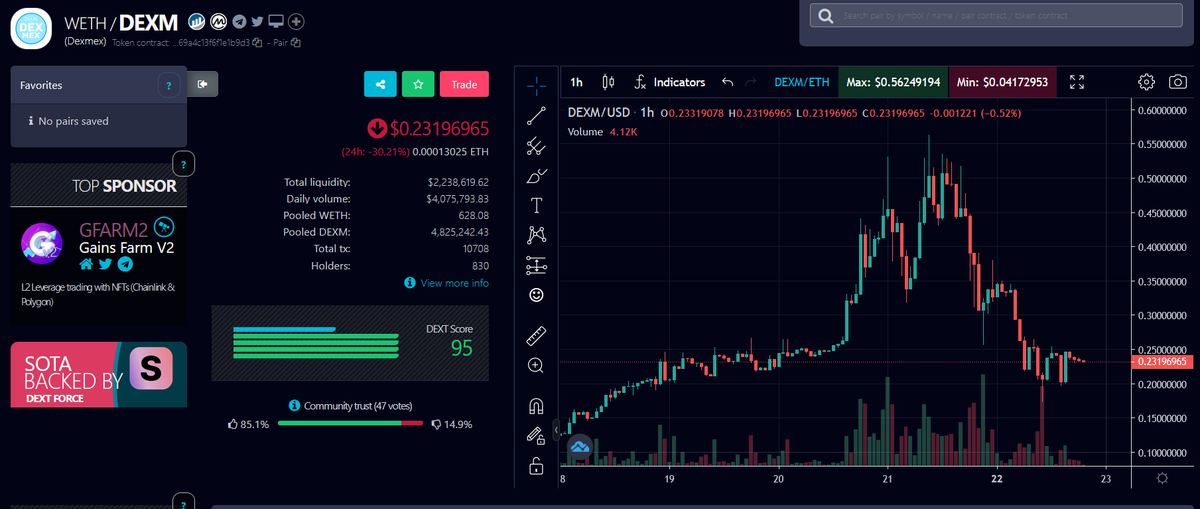Open Favorites help question mark
1200x509 pixels.
(170, 87)
